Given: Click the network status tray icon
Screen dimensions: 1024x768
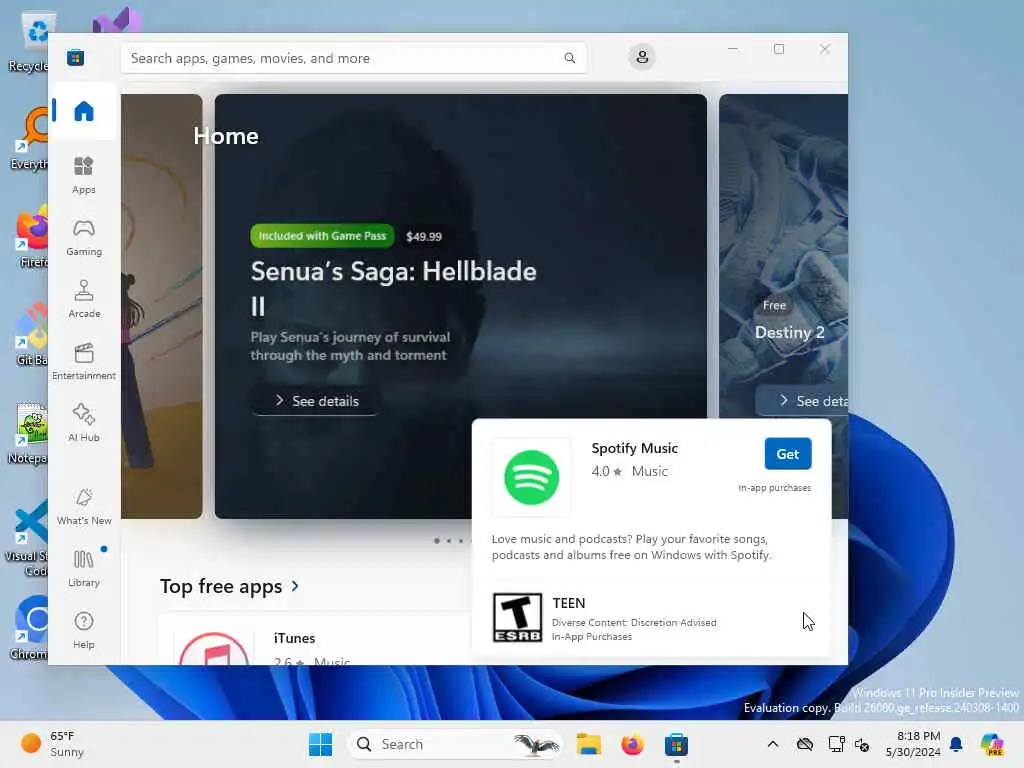Looking at the screenshot, I should 836,744.
